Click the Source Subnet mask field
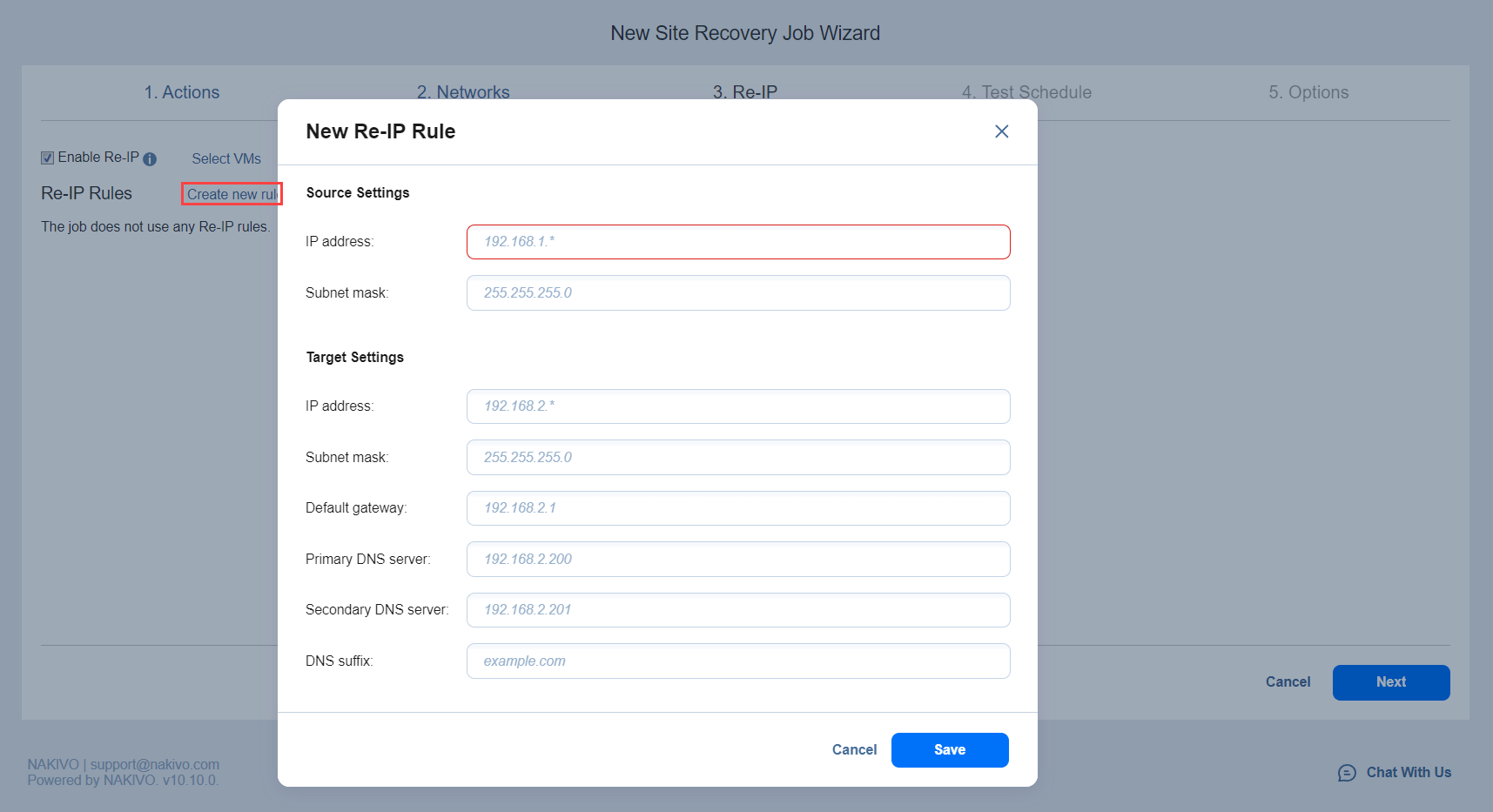This screenshot has width=1493, height=812. 737,293
